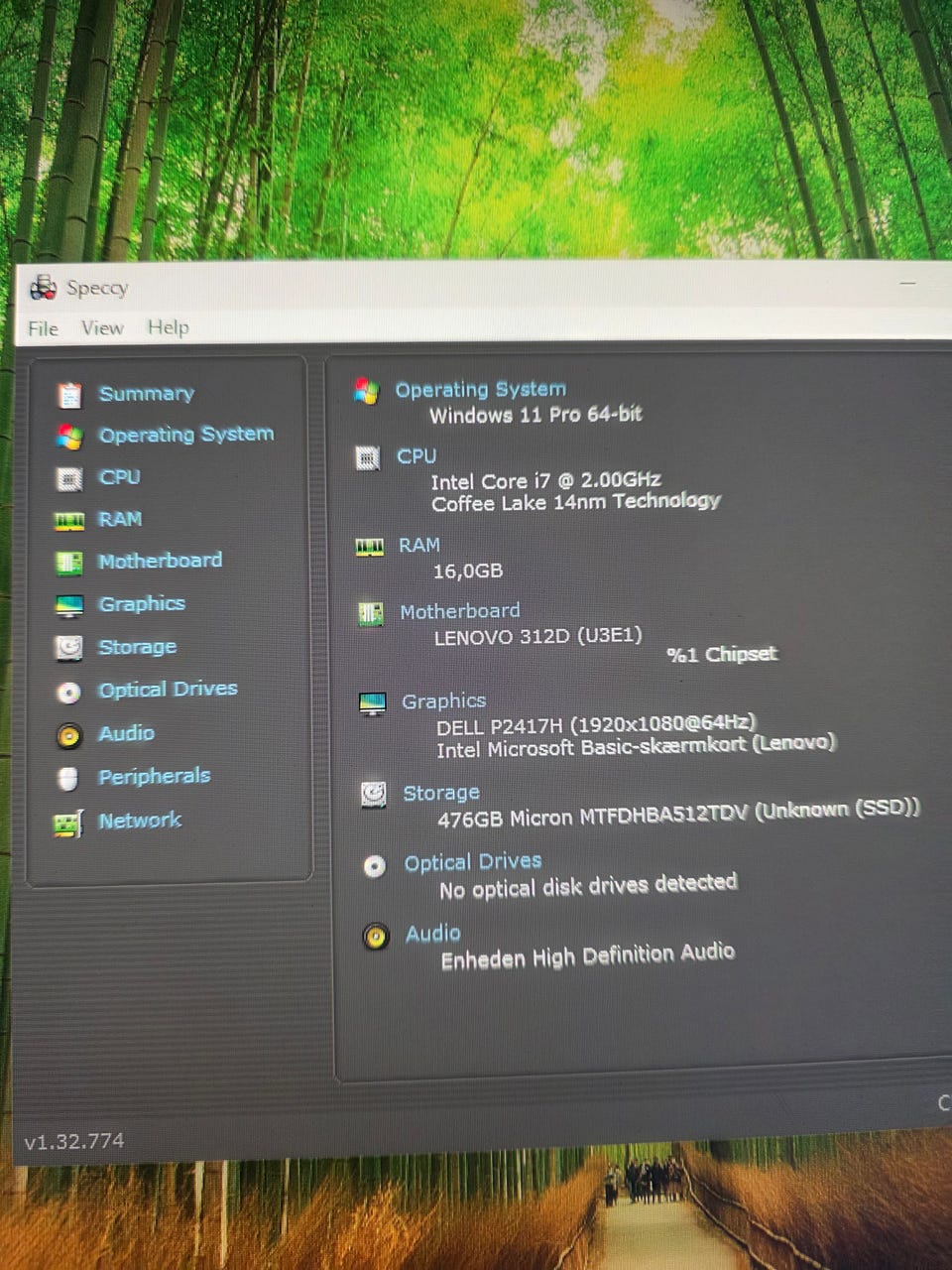952x1270 pixels.
Task: Click the Windows flag icon in summary pane
Action: click(x=367, y=391)
